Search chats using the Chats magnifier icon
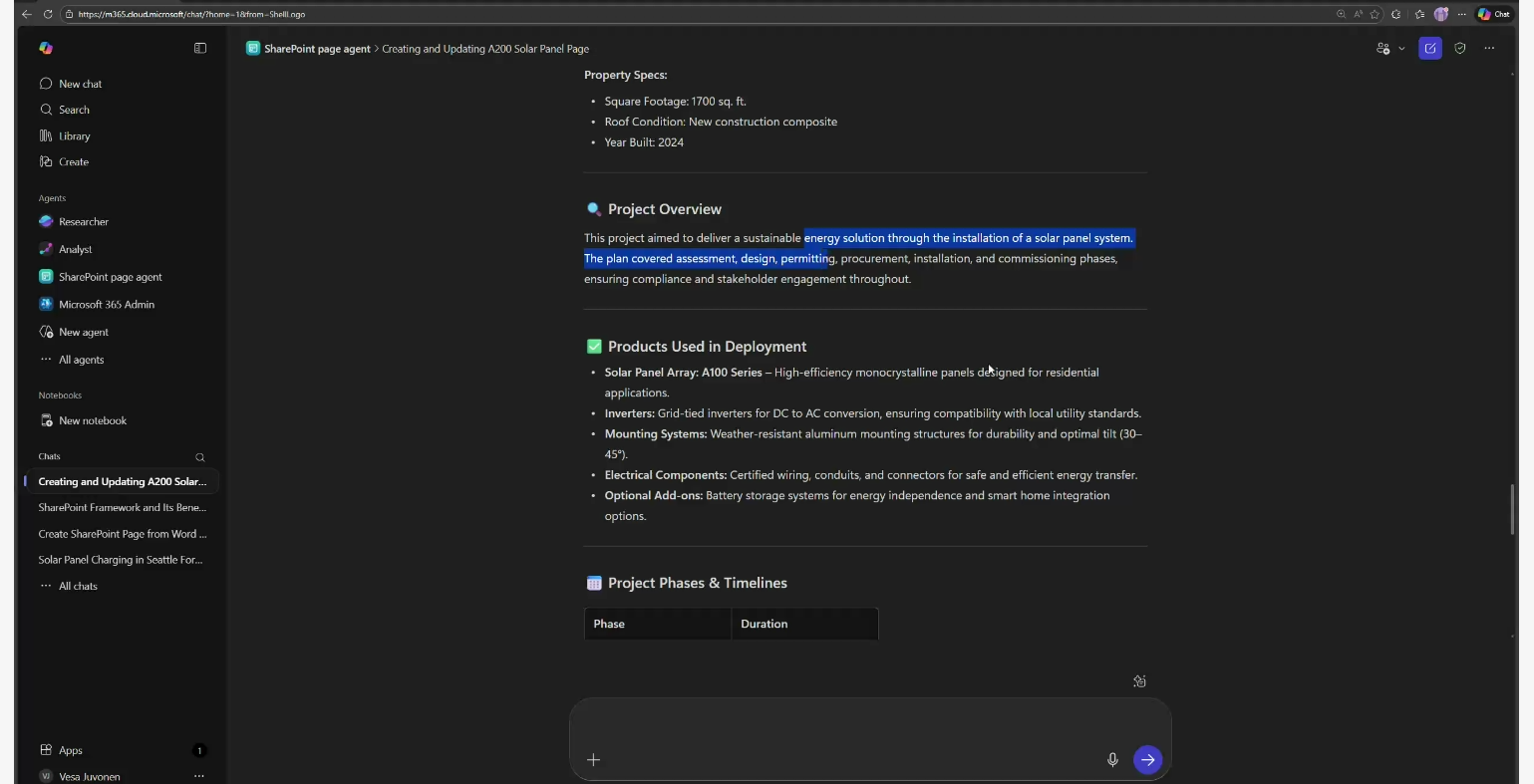The height and width of the screenshot is (784, 1534). tap(200, 457)
